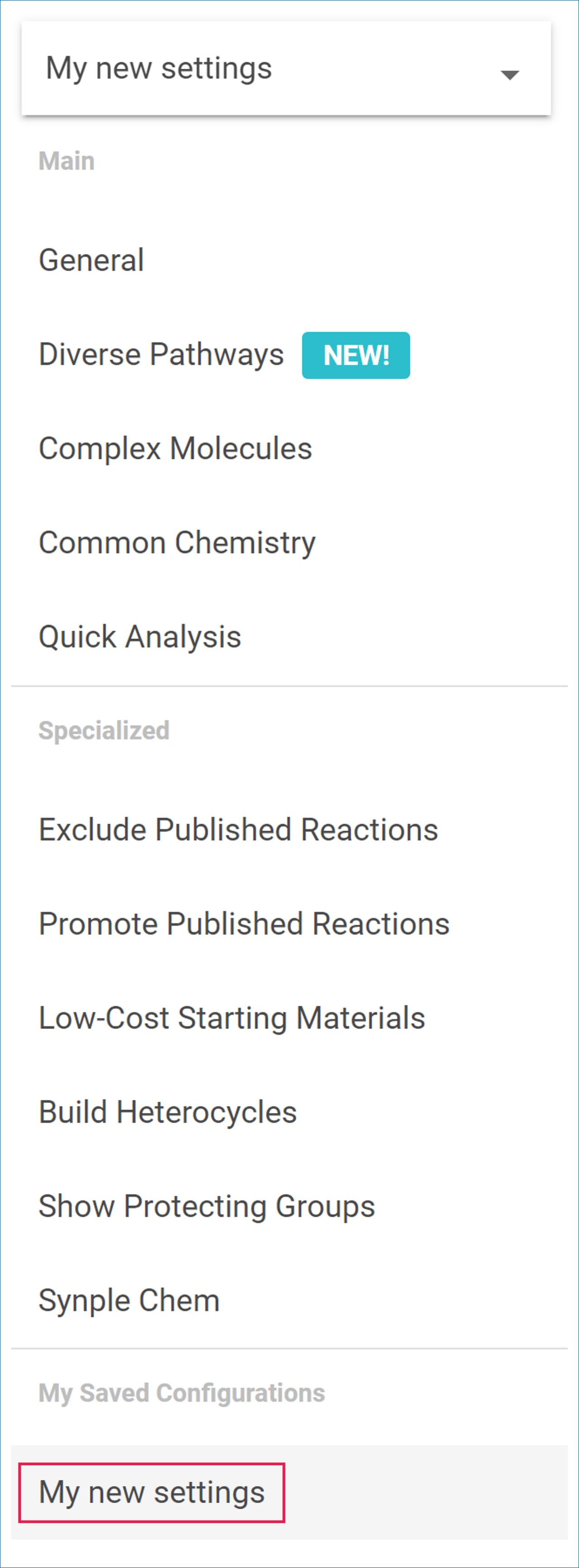Viewport: 579px width, 1568px height.
Task: Click the teal NEW! badge
Action: tap(356, 355)
